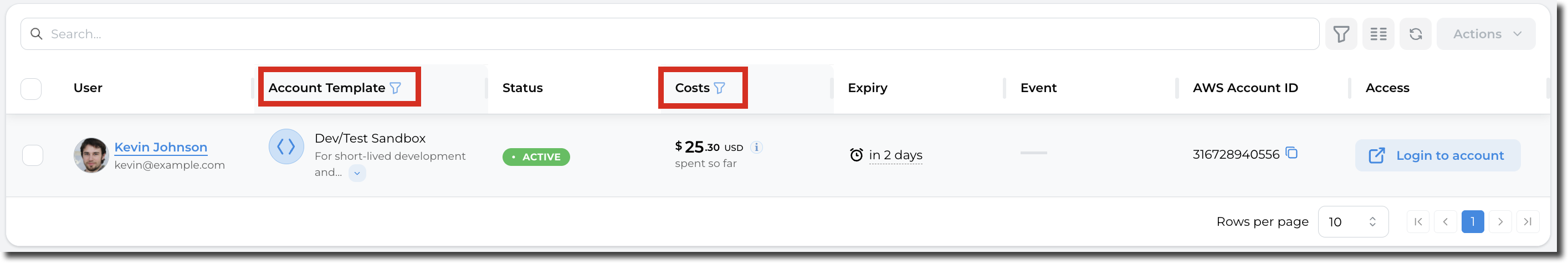Viewport: 1568px width, 263px height.
Task: Click Account Template column filter icon
Action: coord(396,88)
